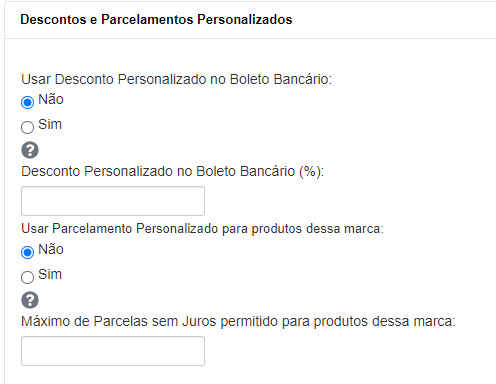Click 'Não' text beside installment radio
The width and height of the screenshot is (496, 384).
pos(51,249)
